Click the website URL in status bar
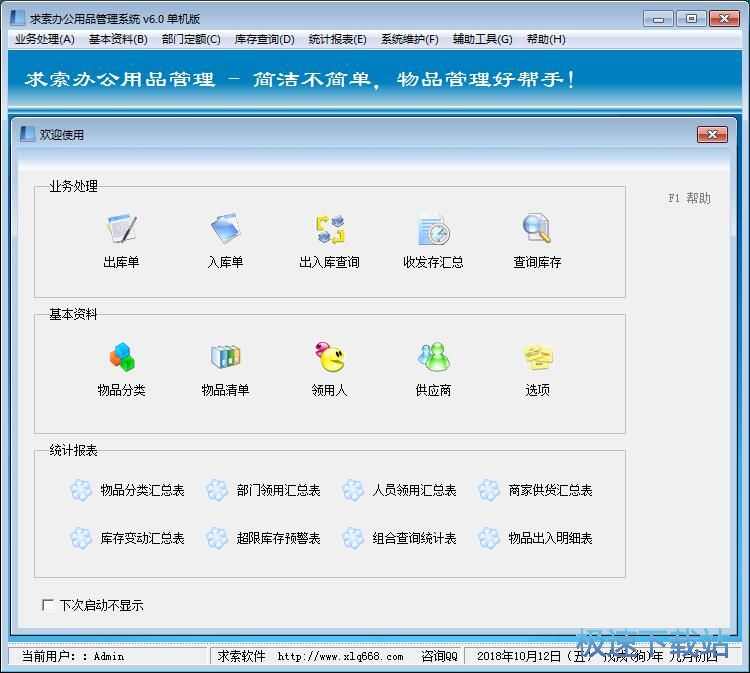750x673 pixels. [x=340, y=656]
